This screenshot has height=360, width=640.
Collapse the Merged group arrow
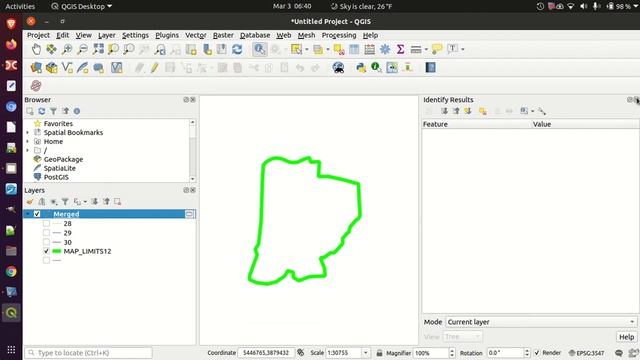(x=27, y=214)
